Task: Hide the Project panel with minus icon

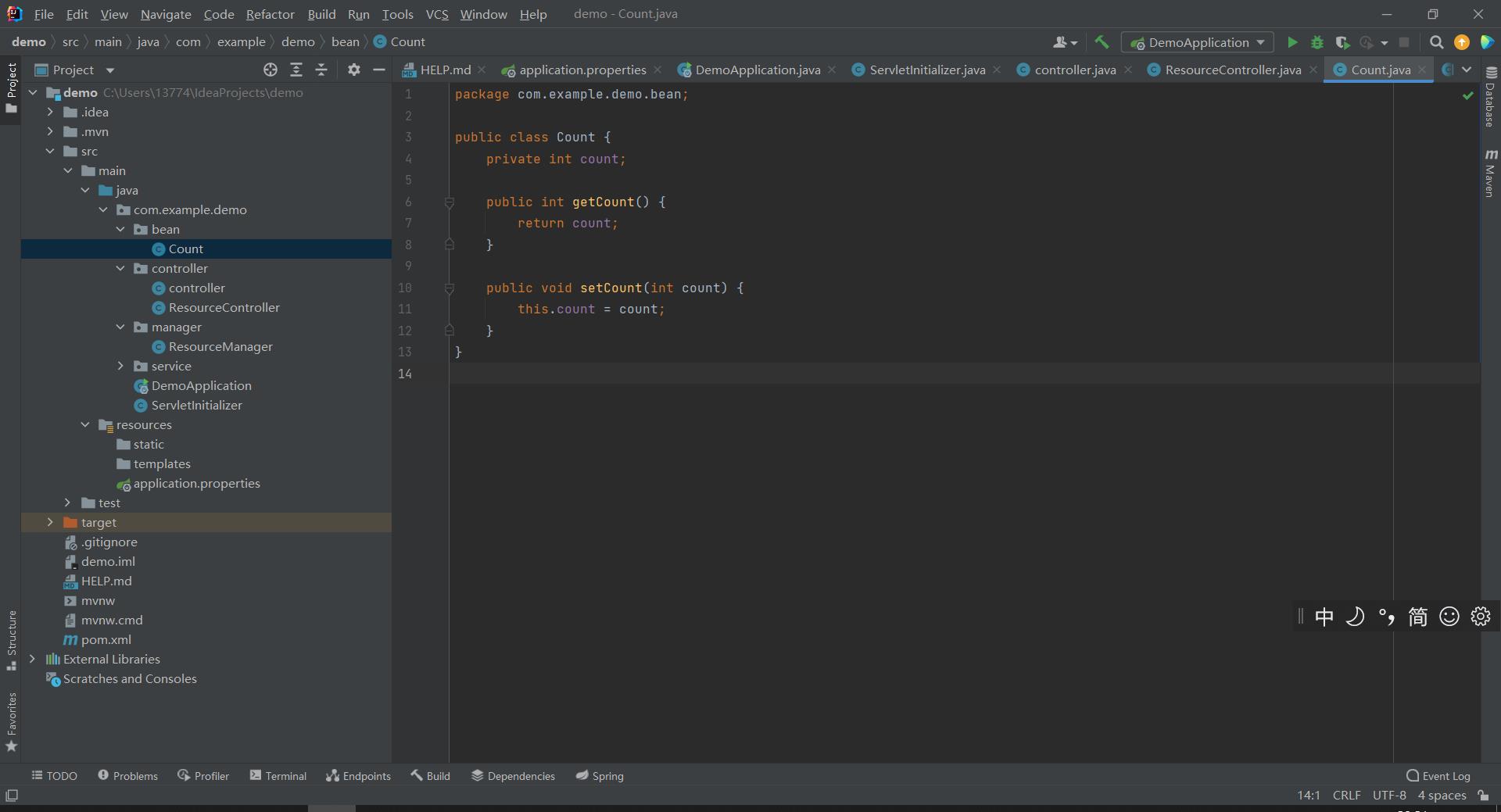Action: click(x=379, y=70)
